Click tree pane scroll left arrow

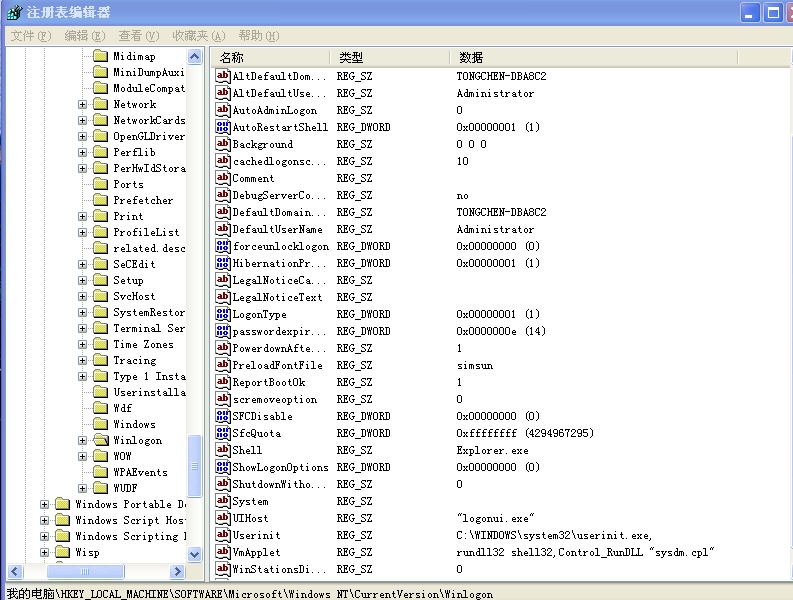[x=15, y=571]
